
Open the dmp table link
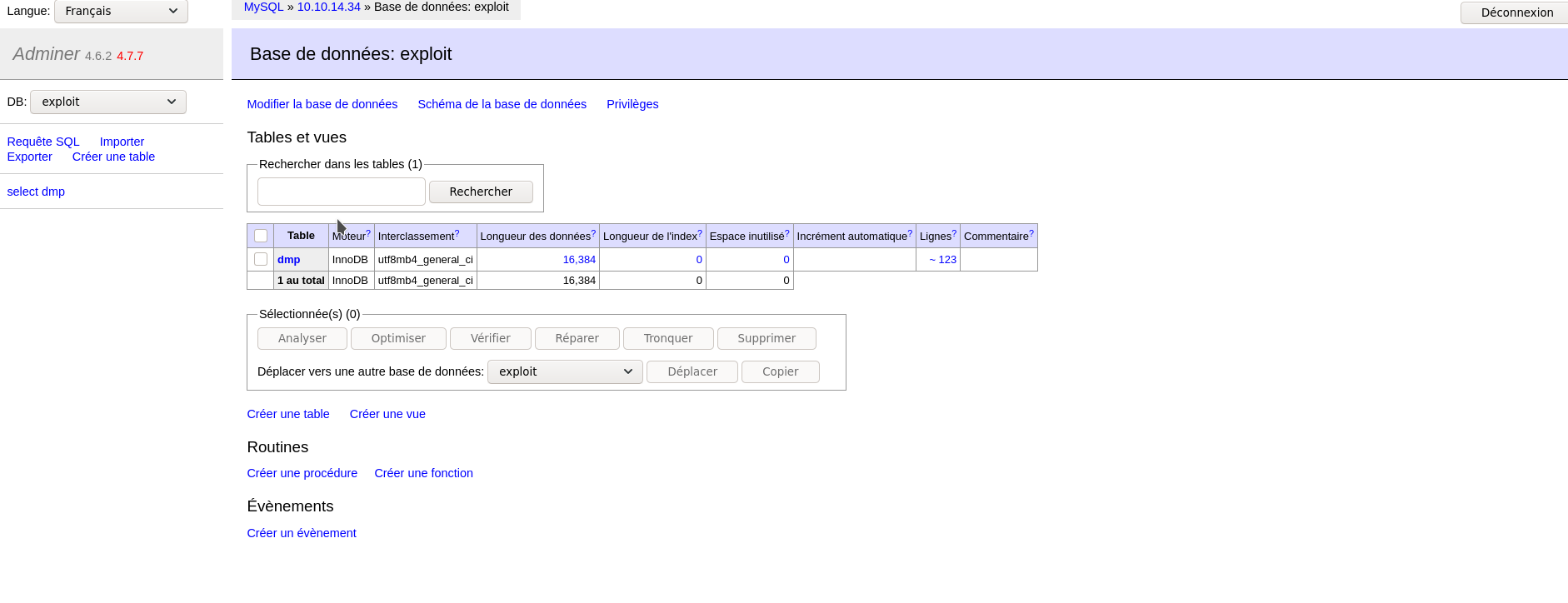(x=288, y=260)
